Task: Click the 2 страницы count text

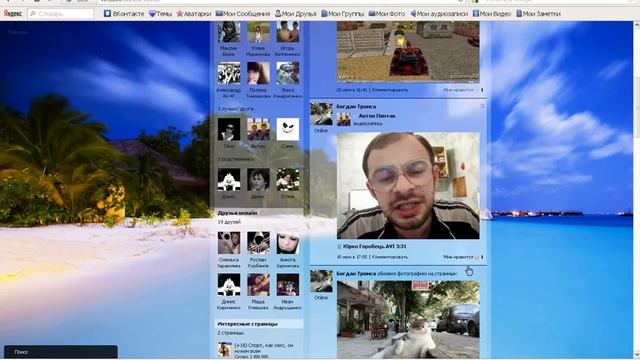Action: 231,333
